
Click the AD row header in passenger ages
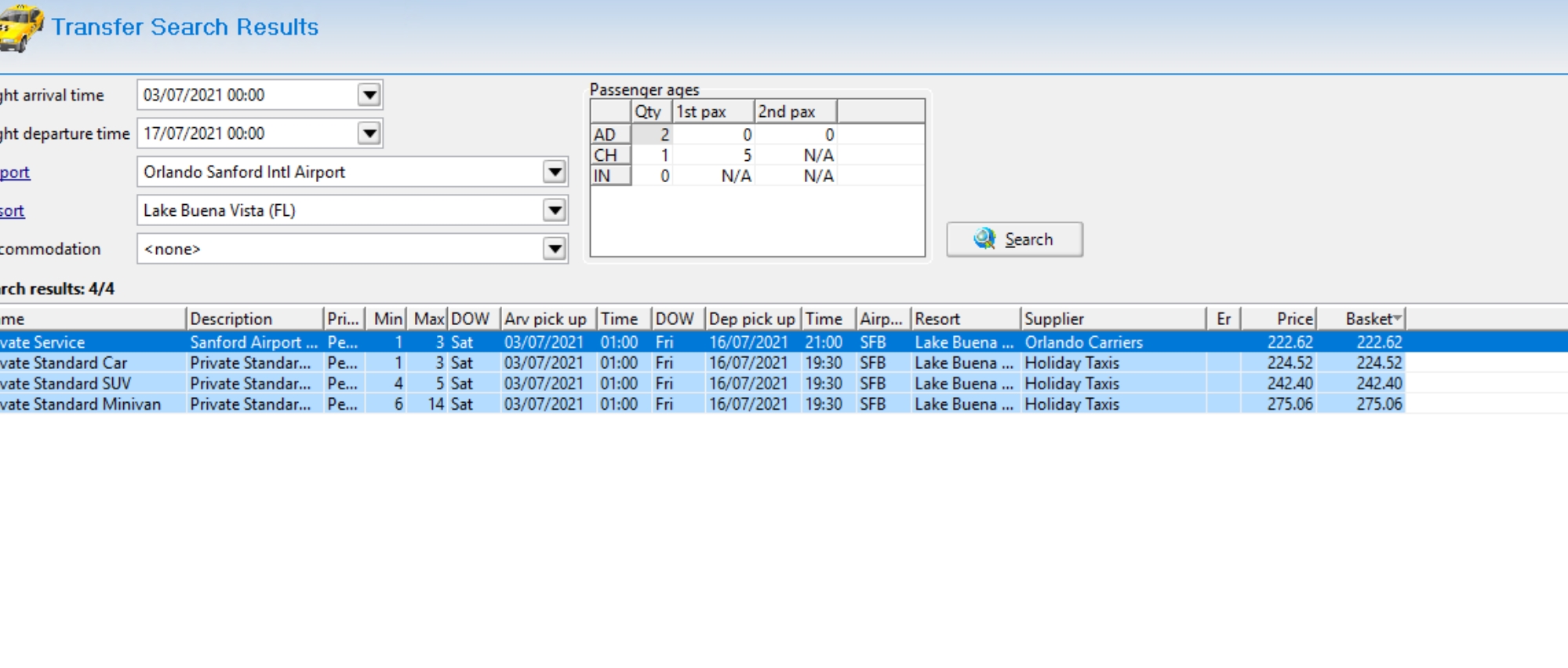(x=611, y=134)
